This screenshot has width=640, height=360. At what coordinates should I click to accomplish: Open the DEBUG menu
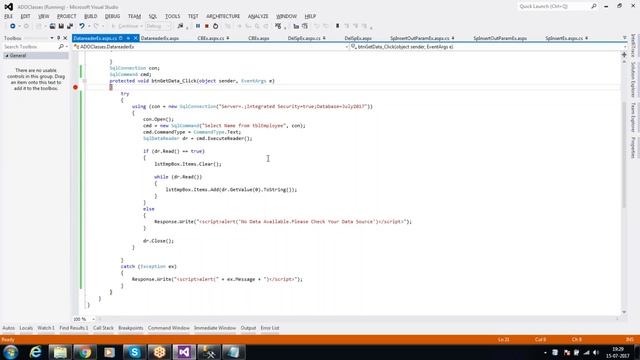[112, 16]
